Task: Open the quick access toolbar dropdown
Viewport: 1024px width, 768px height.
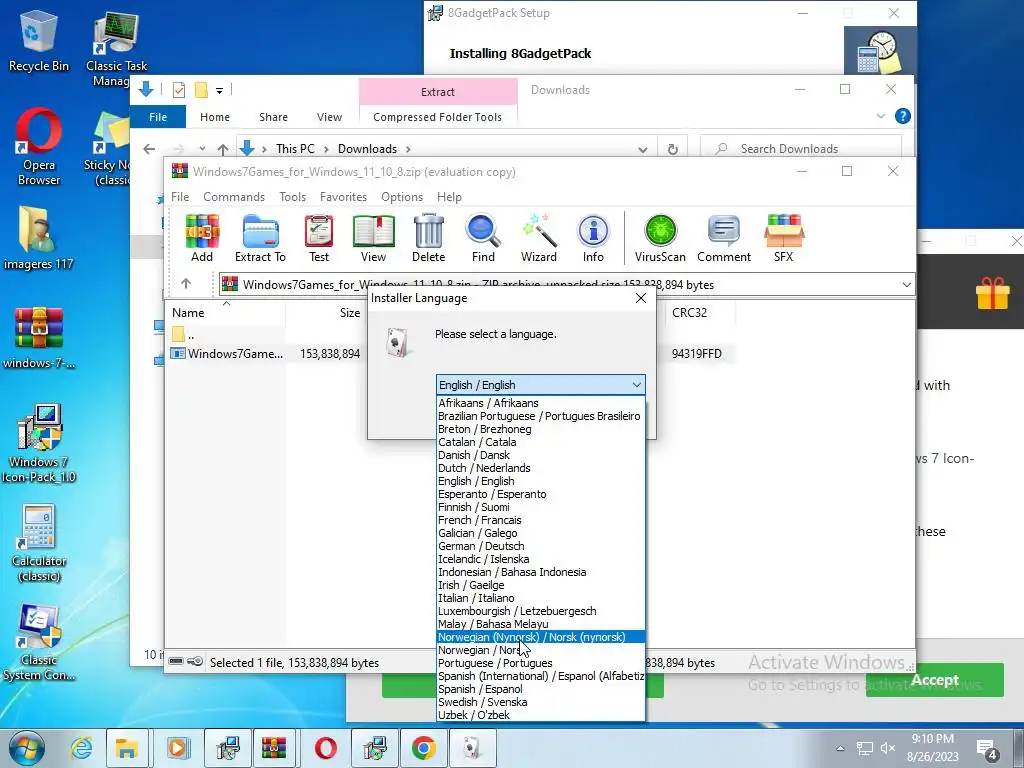Action: click(x=219, y=91)
